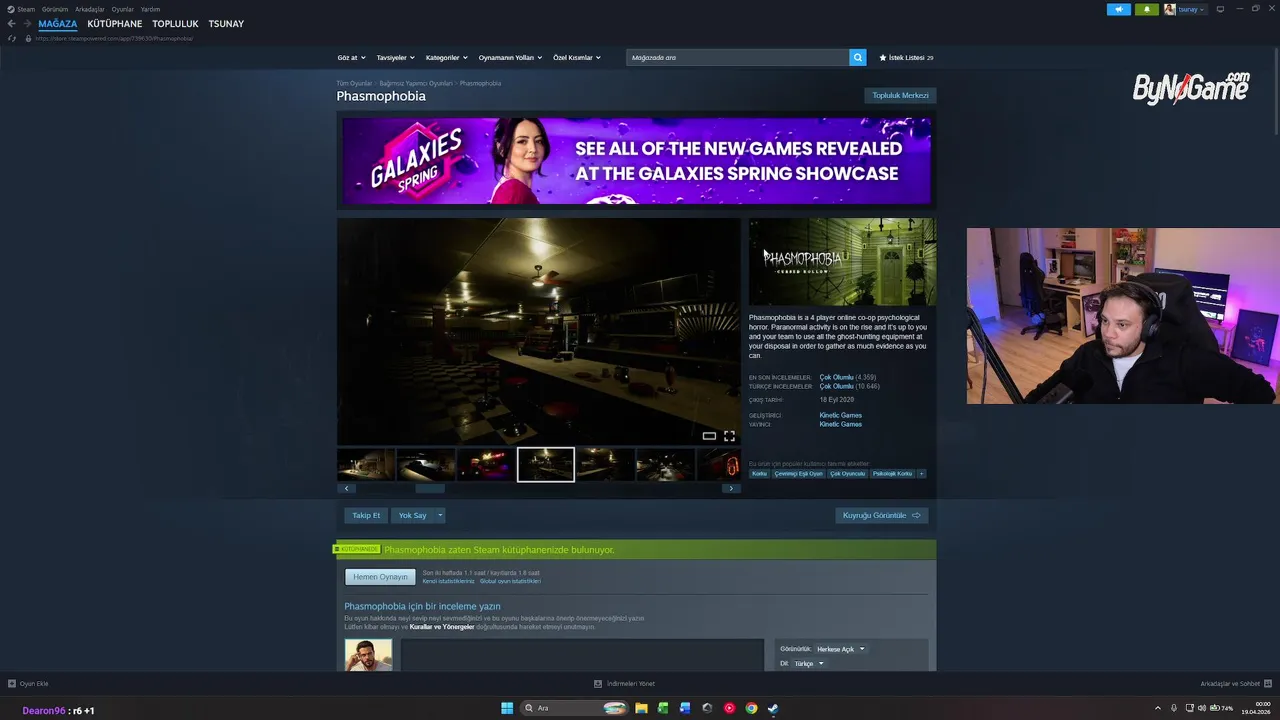
Task: Open the red YouTube Music taskbar icon
Action: 729,708
